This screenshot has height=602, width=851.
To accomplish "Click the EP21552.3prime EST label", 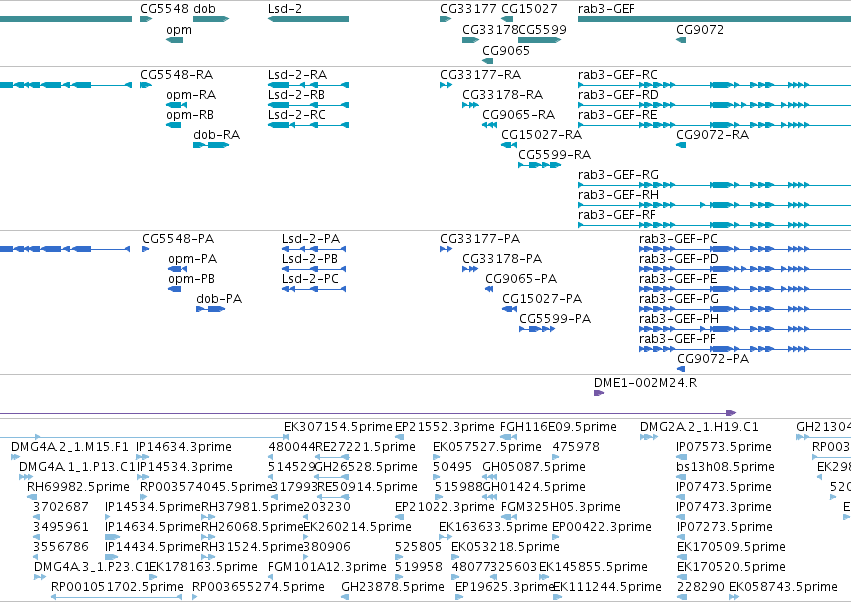I will [445, 427].
